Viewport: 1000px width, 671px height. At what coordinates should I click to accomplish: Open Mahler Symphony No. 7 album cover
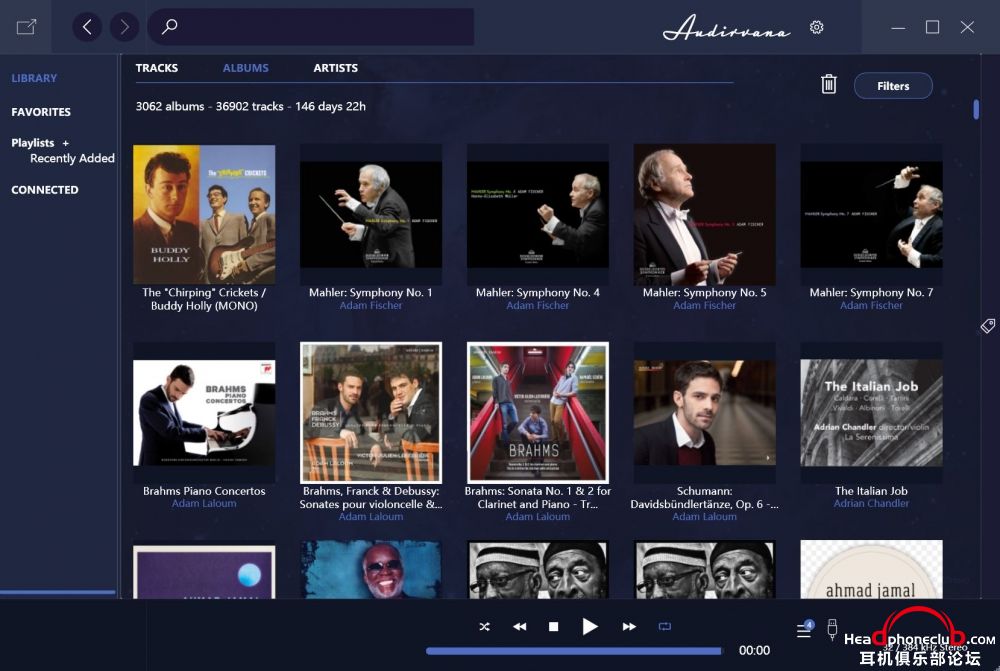pyautogui.click(x=871, y=214)
